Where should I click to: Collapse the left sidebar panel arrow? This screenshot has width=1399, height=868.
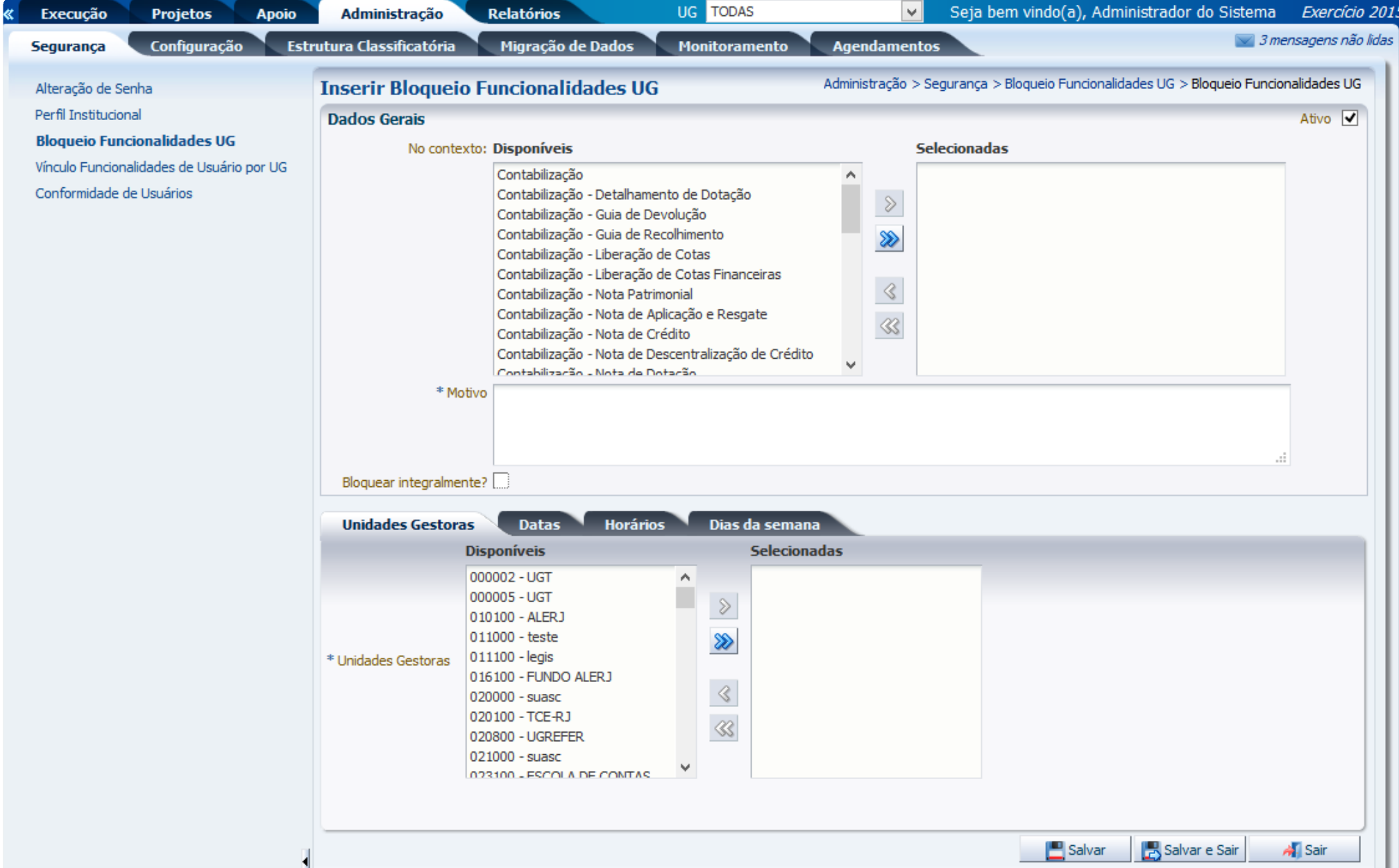305,860
